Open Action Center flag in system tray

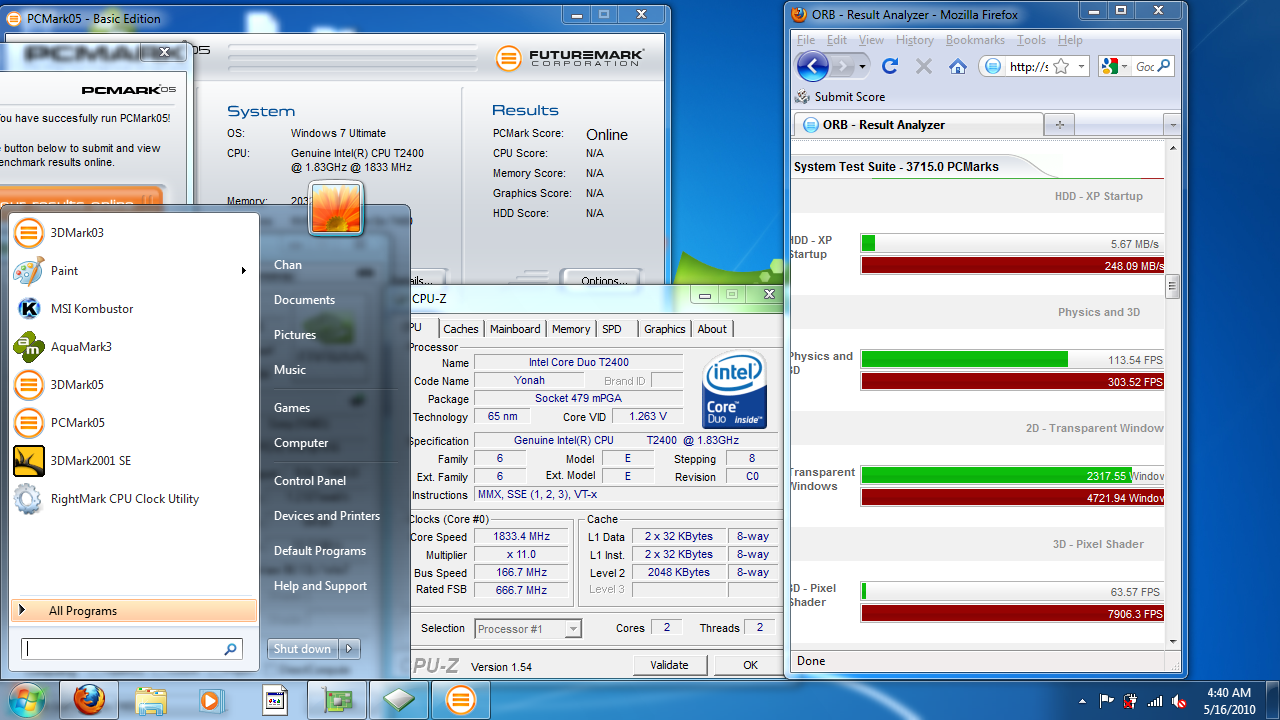(1107, 701)
